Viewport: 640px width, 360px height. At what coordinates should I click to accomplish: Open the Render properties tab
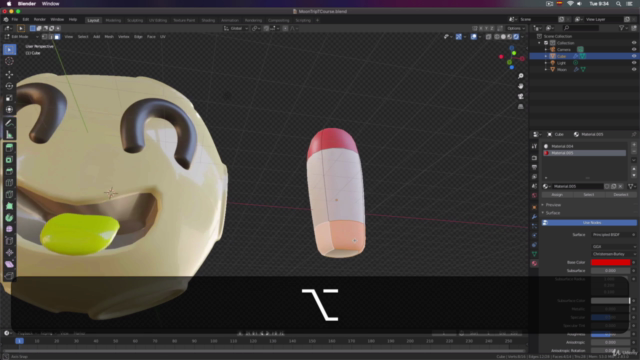tap(534, 158)
